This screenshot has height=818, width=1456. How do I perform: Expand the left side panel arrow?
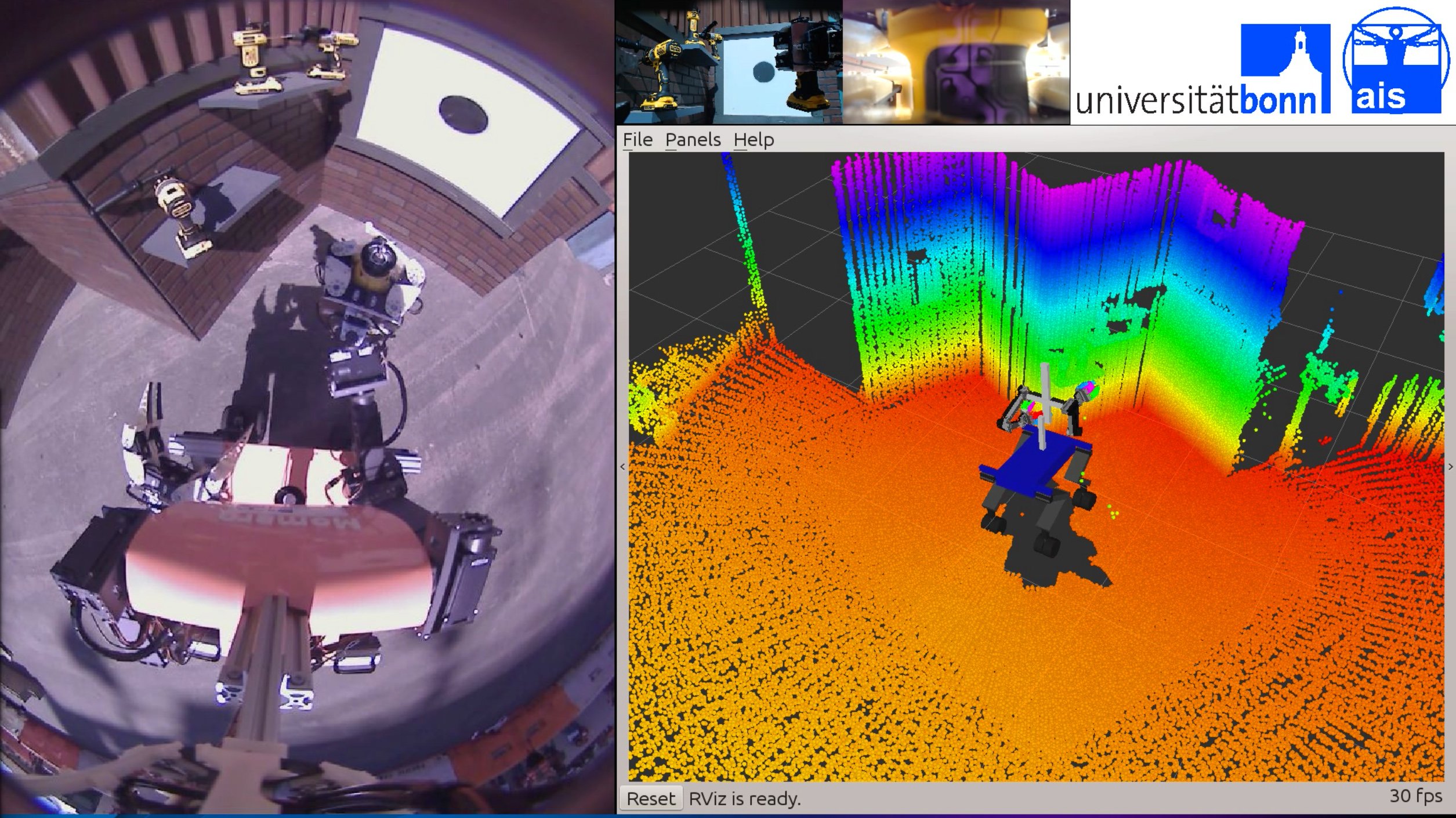[622, 466]
